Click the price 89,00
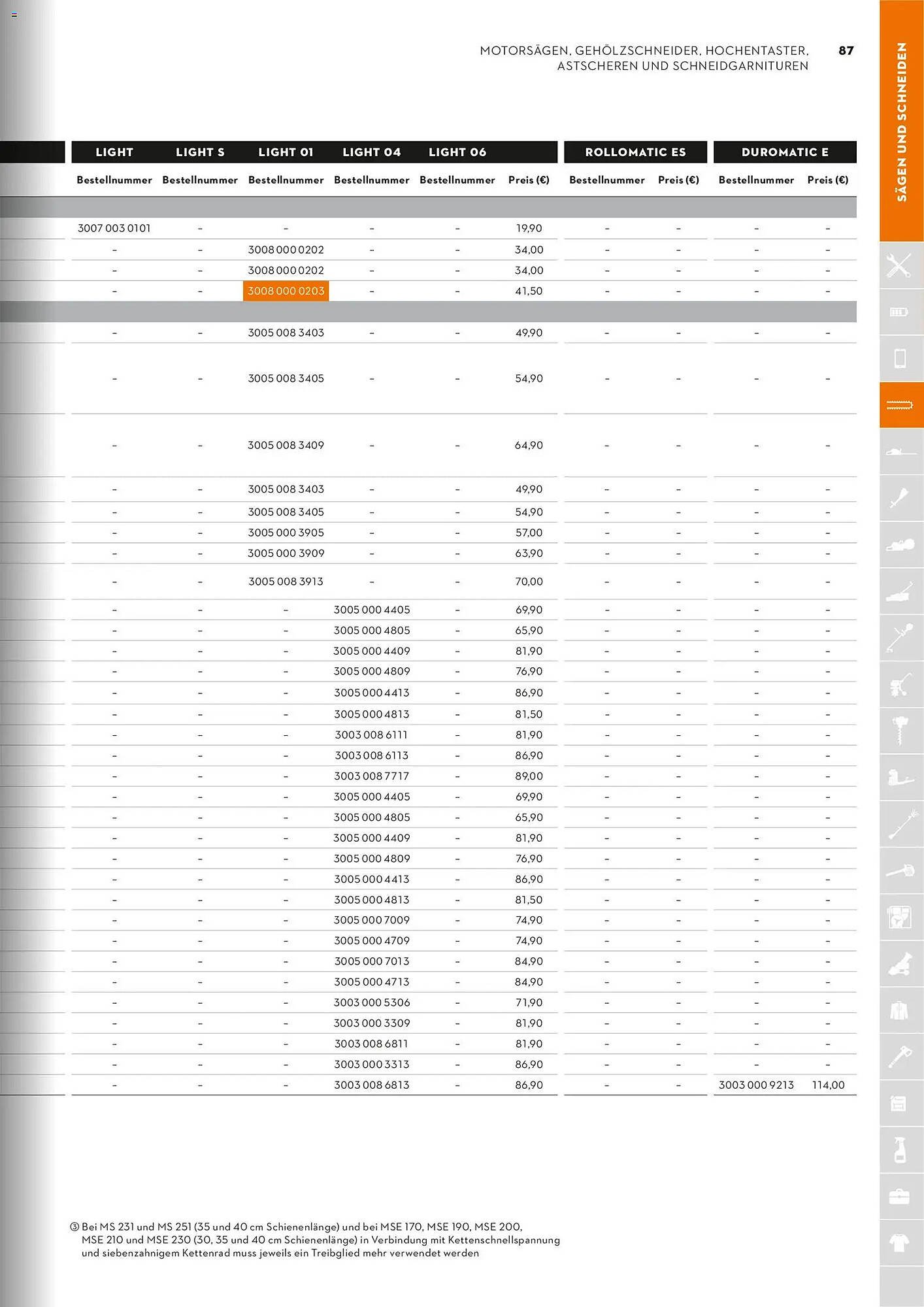 529,776
